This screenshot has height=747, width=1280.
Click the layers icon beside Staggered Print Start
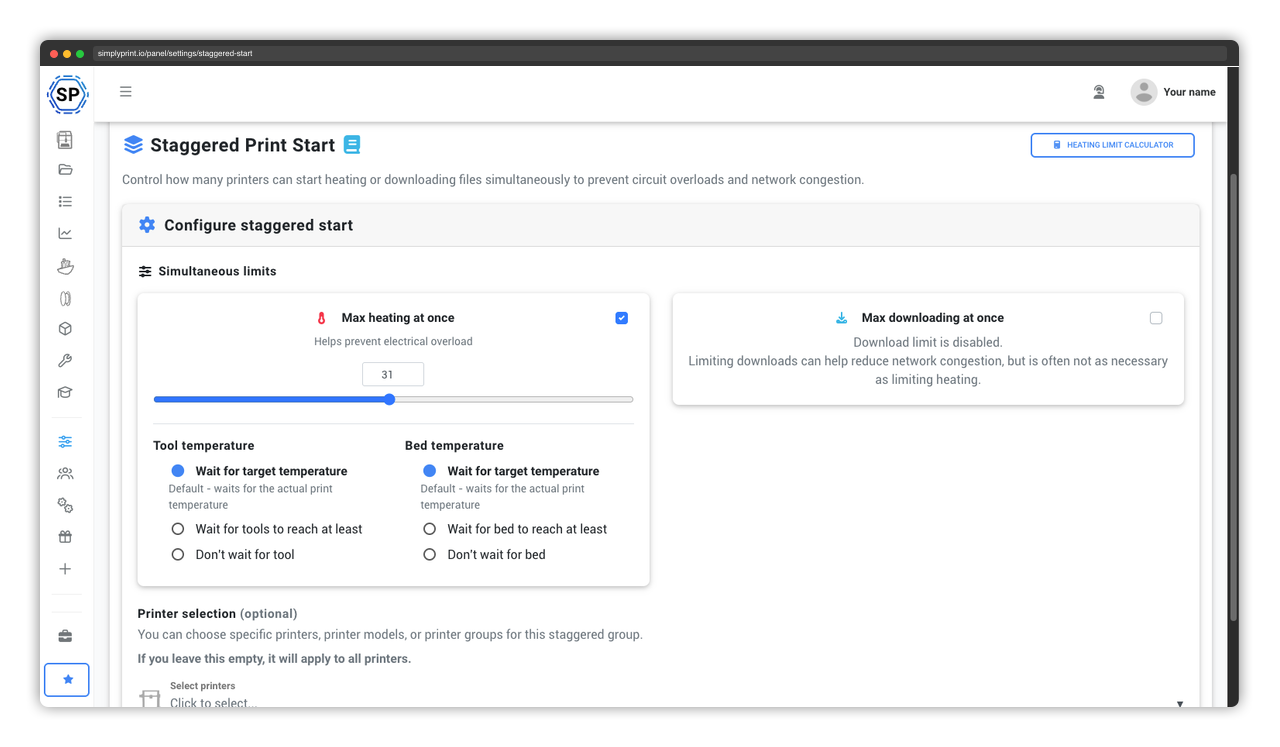(134, 145)
